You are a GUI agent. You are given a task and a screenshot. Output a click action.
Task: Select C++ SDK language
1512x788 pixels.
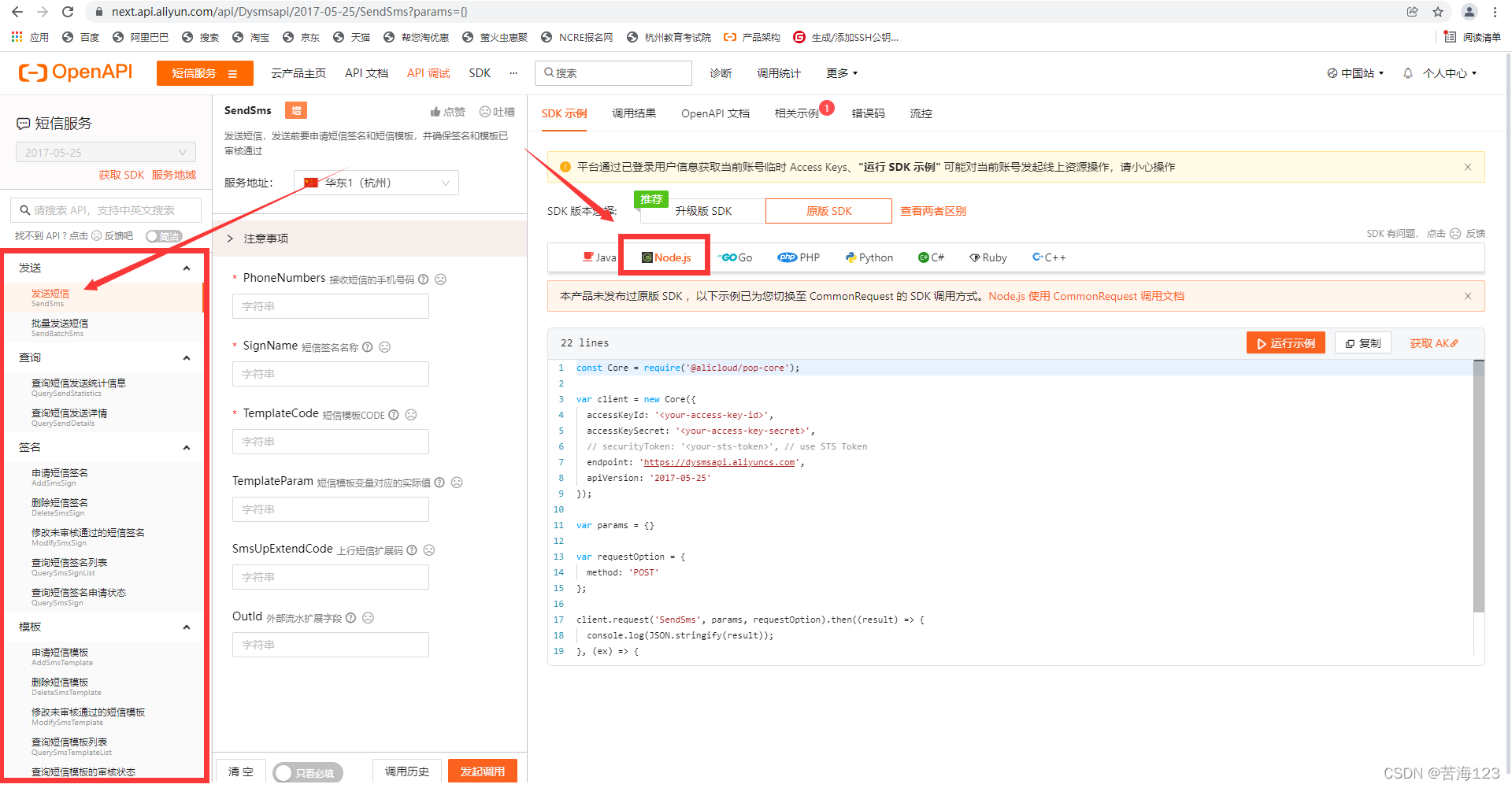tap(1049, 257)
